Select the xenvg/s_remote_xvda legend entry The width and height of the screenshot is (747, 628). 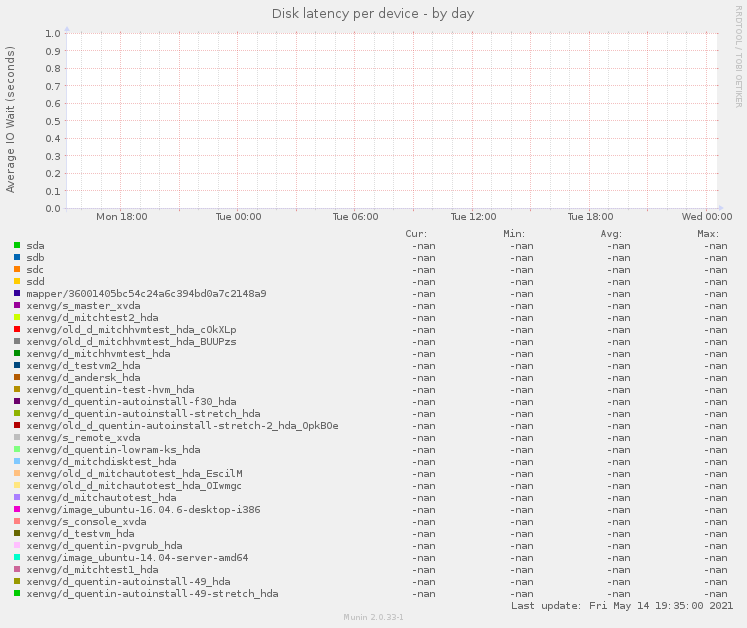point(83,437)
